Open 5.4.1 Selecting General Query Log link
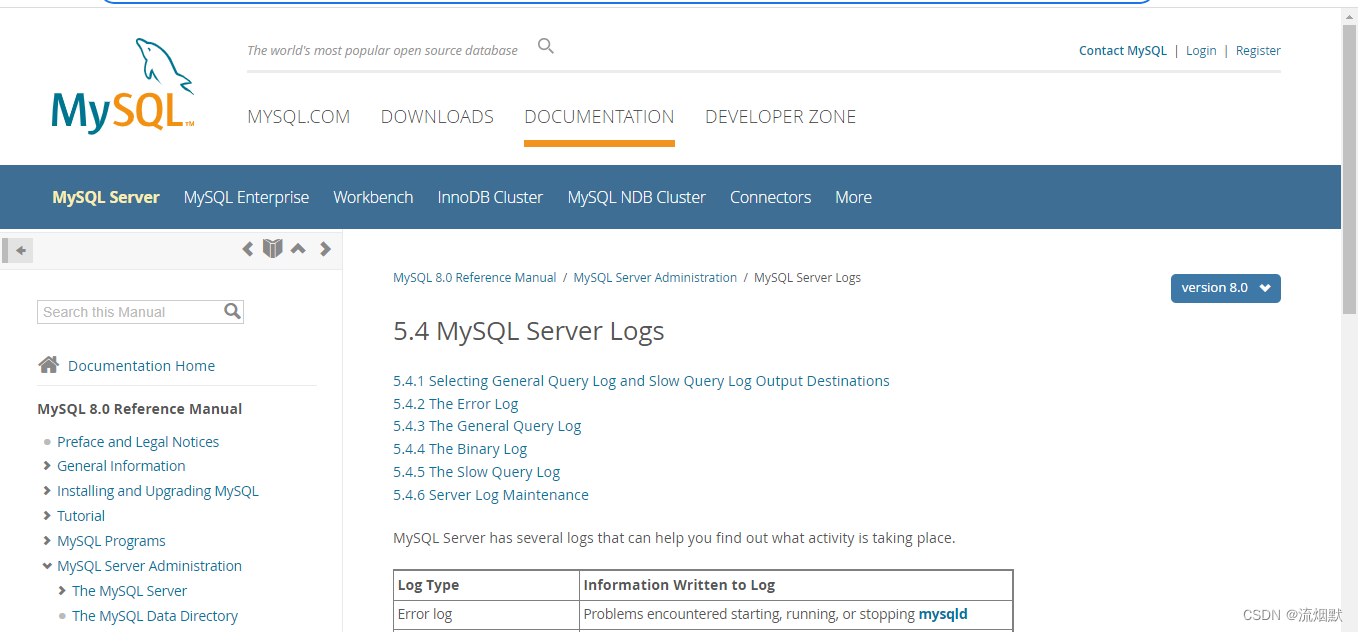The image size is (1358, 632). (641, 381)
